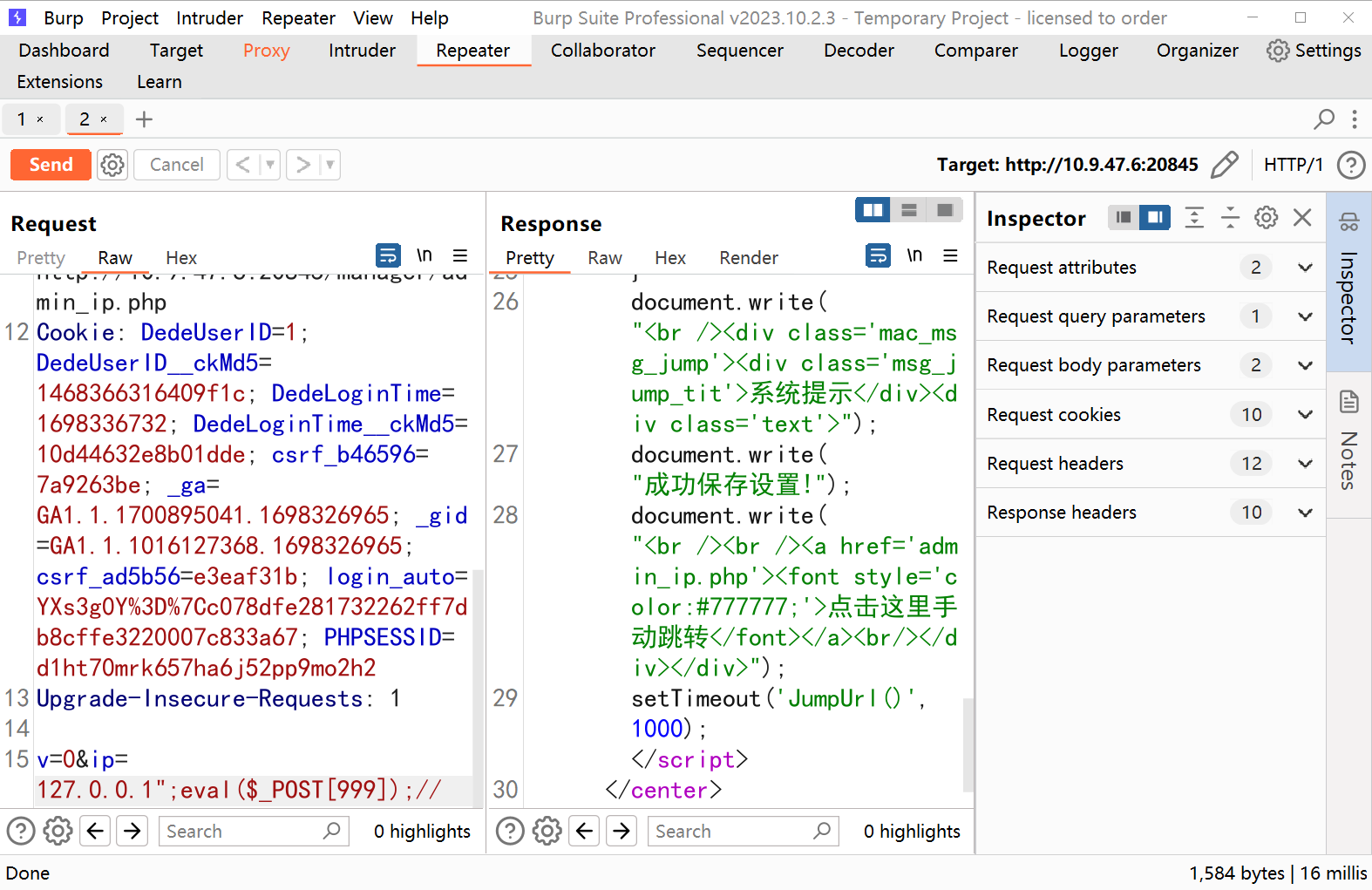The image size is (1372, 890).
Task: Jump to next response search match
Action: pos(621,831)
